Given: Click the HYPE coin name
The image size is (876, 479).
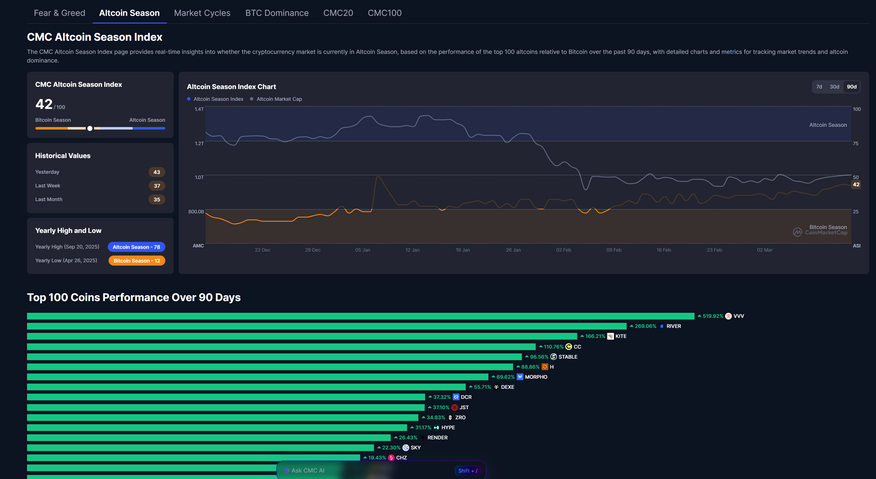Looking at the screenshot, I should 448,428.
